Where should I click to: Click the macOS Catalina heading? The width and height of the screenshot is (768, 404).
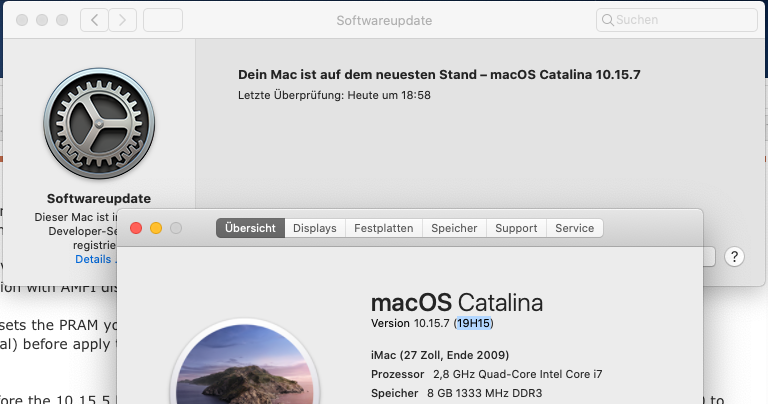click(457, 303)
